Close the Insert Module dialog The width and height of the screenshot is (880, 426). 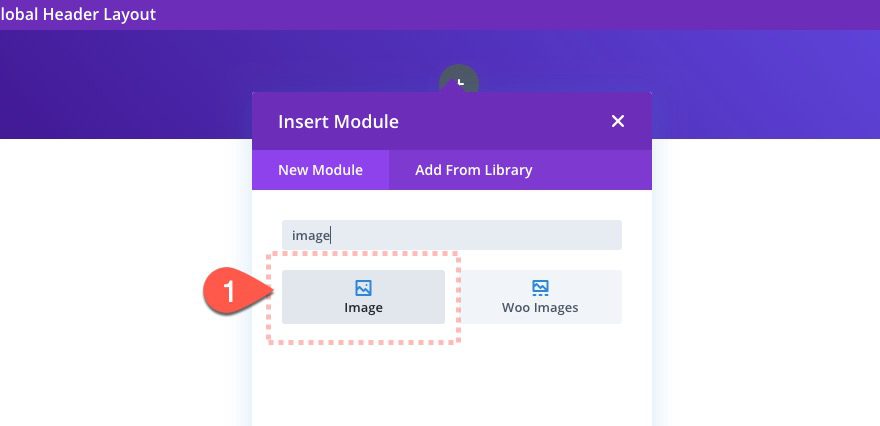617,121
